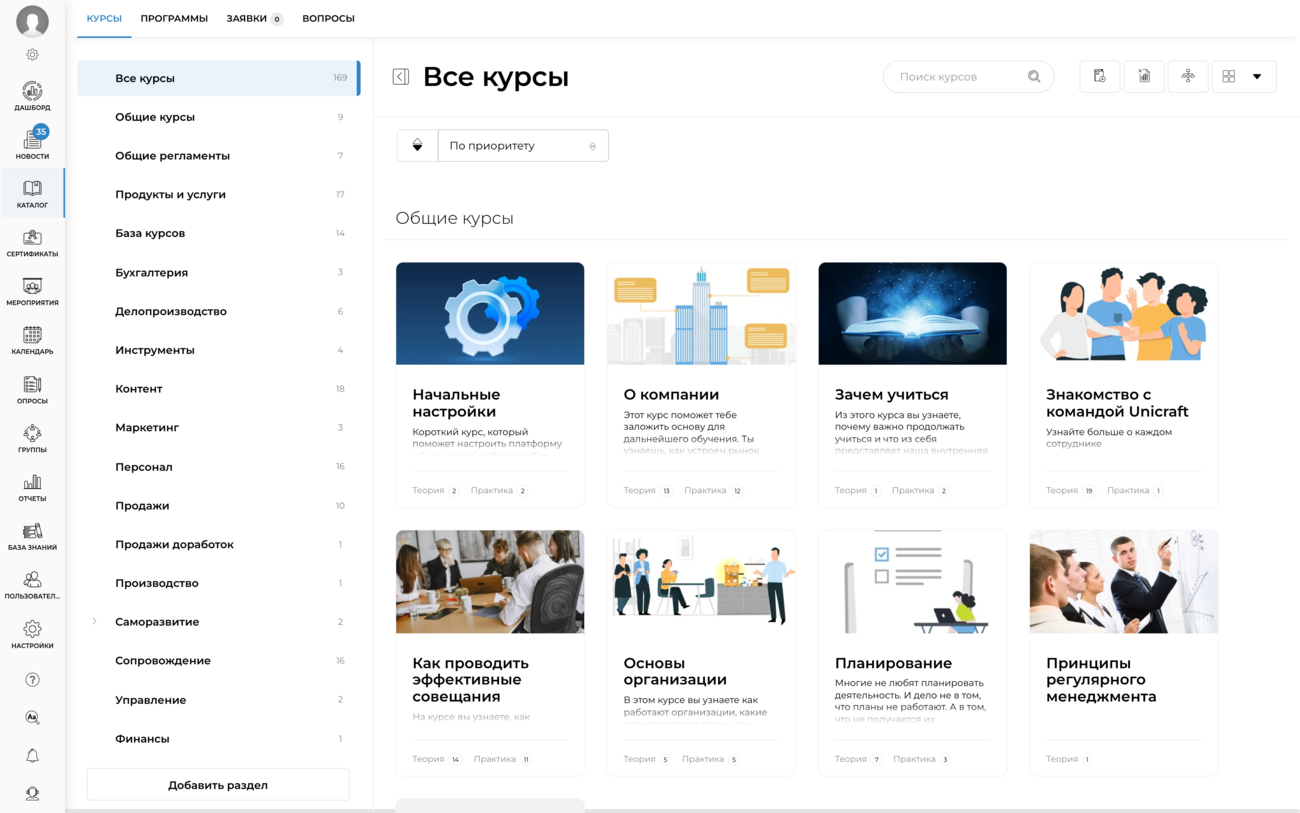Select the Продукты и услуги section

point(218,194)
